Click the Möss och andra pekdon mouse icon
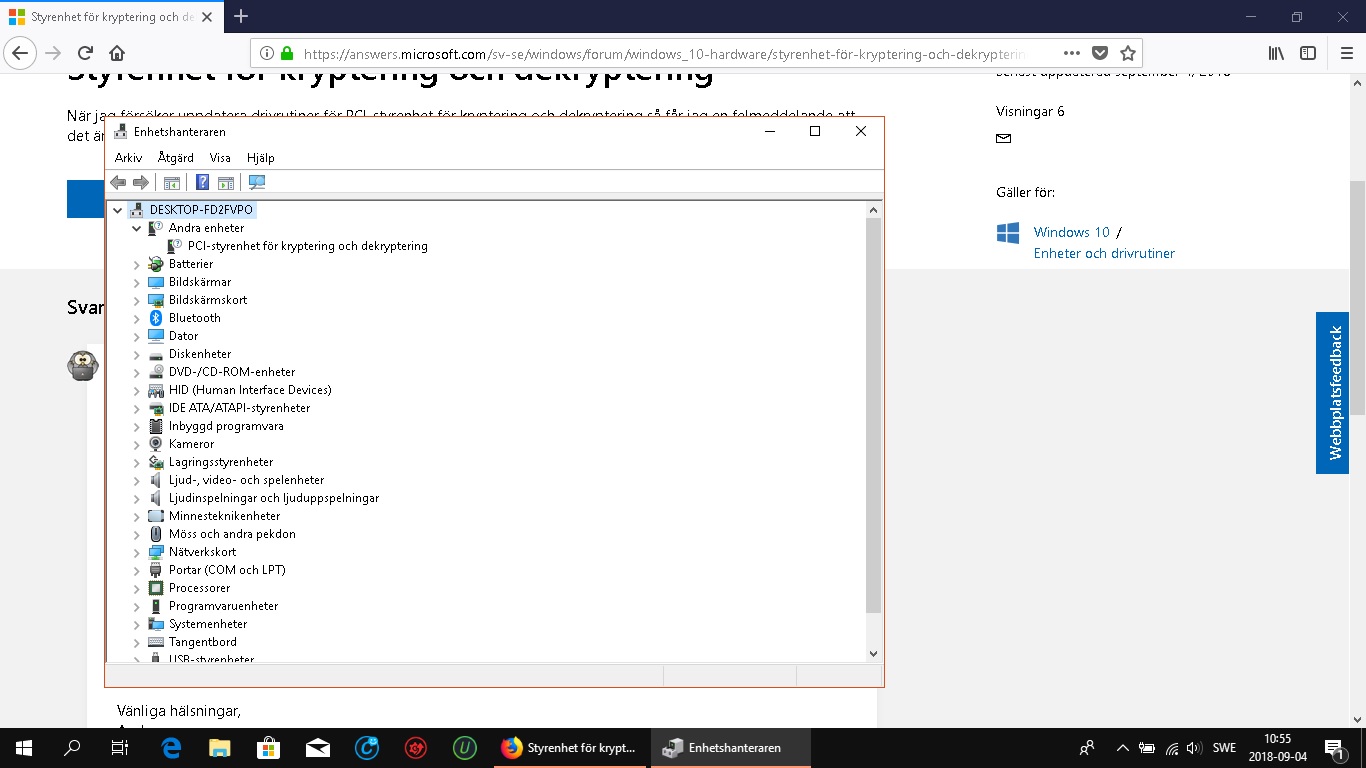This screenshot has height=768, width=1366. [x=155, y=534]
